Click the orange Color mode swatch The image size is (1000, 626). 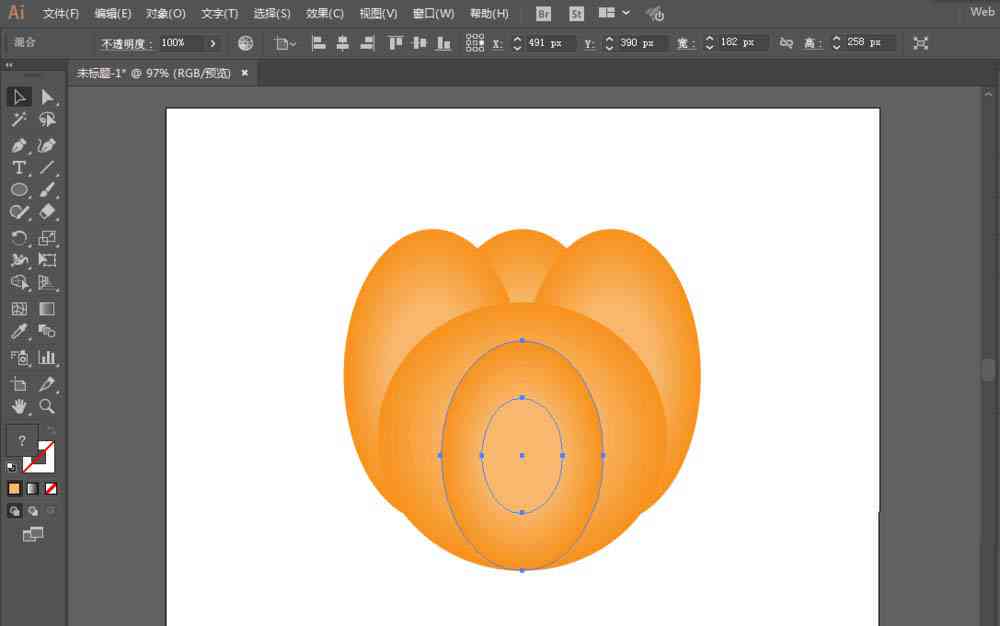(x=14, y=489)
